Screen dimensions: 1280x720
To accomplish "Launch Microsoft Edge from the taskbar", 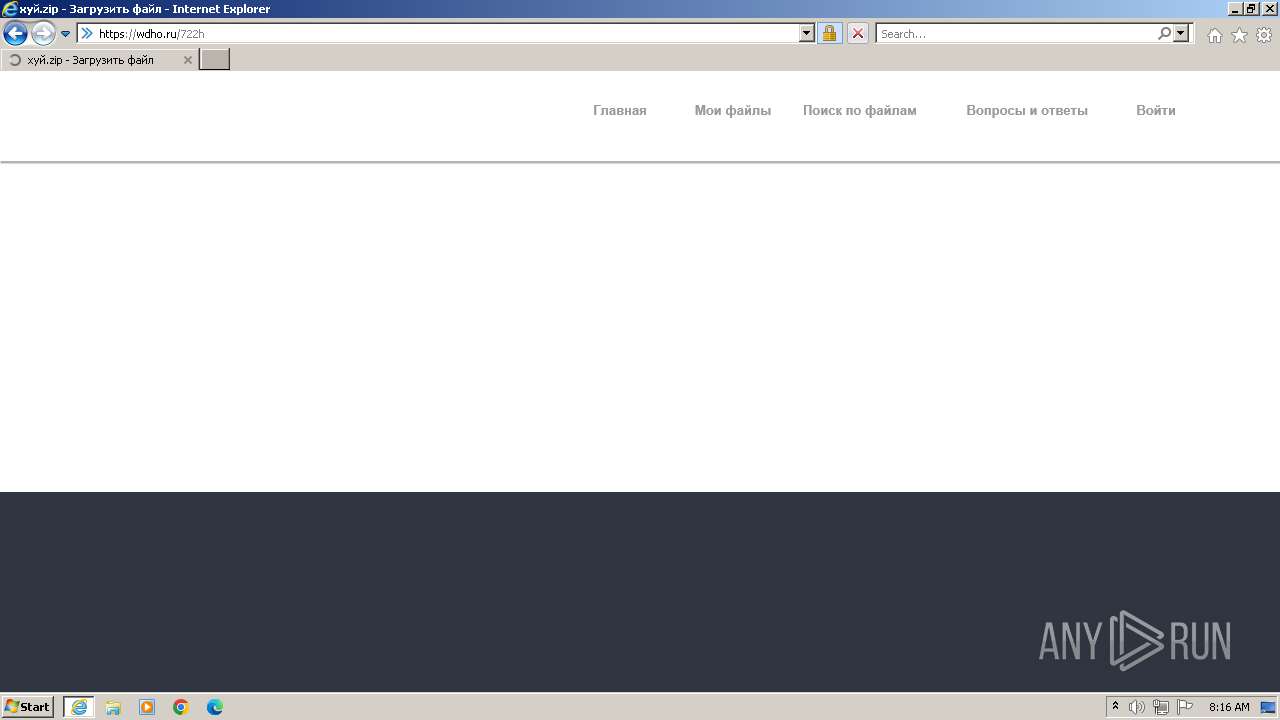I will (x=215, y=707).
